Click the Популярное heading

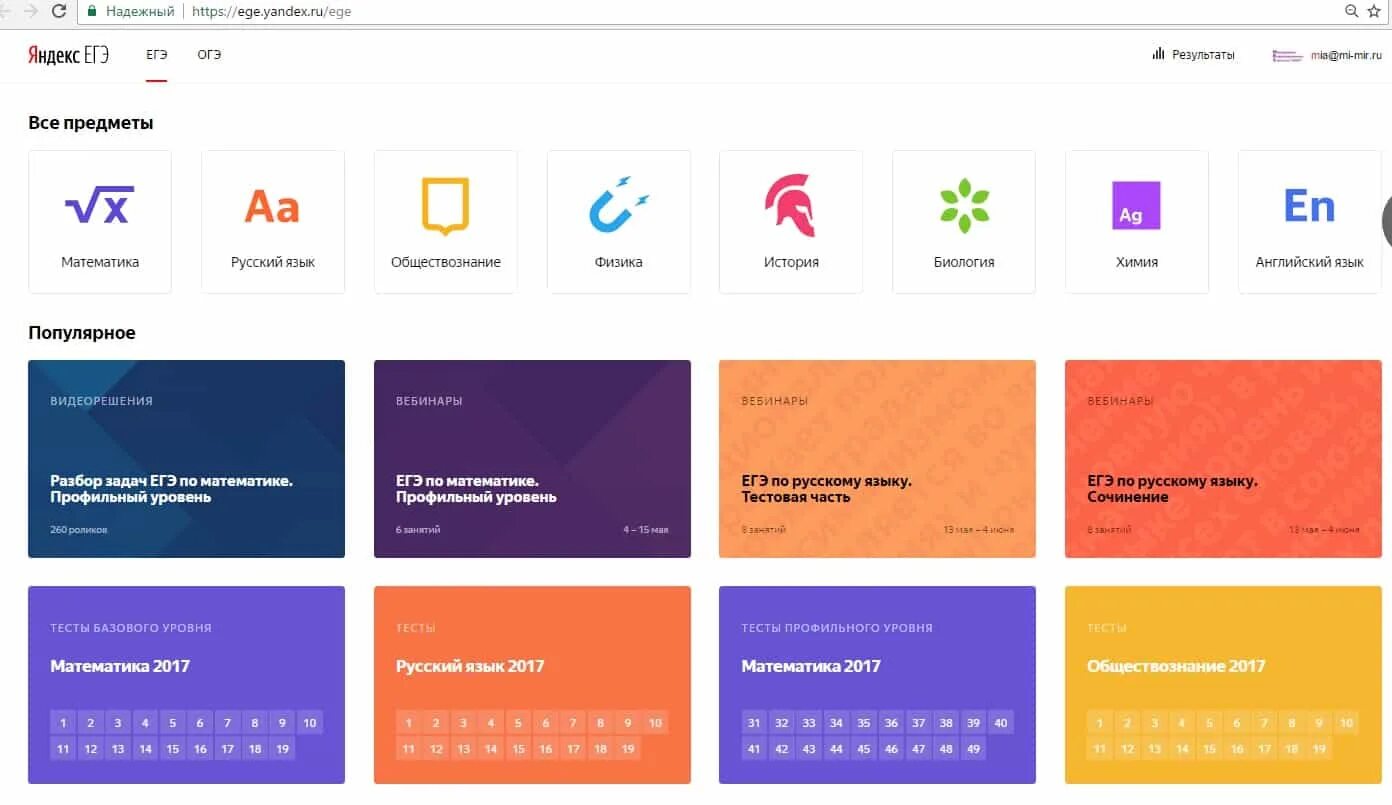coord(82,333)
